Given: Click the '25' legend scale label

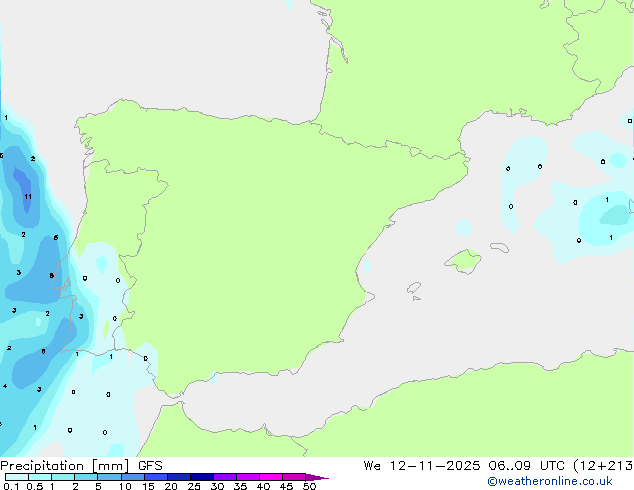Looking at the screenshot, I should (194, 486).
